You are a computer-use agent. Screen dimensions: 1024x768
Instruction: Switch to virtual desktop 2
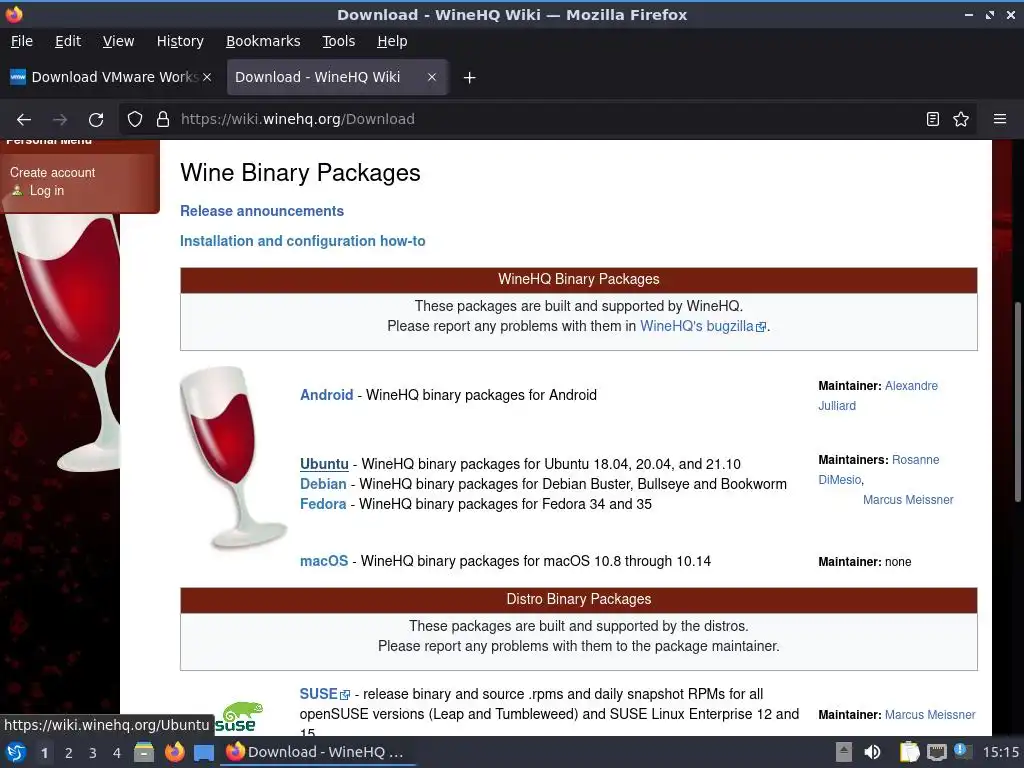point(69,753)
